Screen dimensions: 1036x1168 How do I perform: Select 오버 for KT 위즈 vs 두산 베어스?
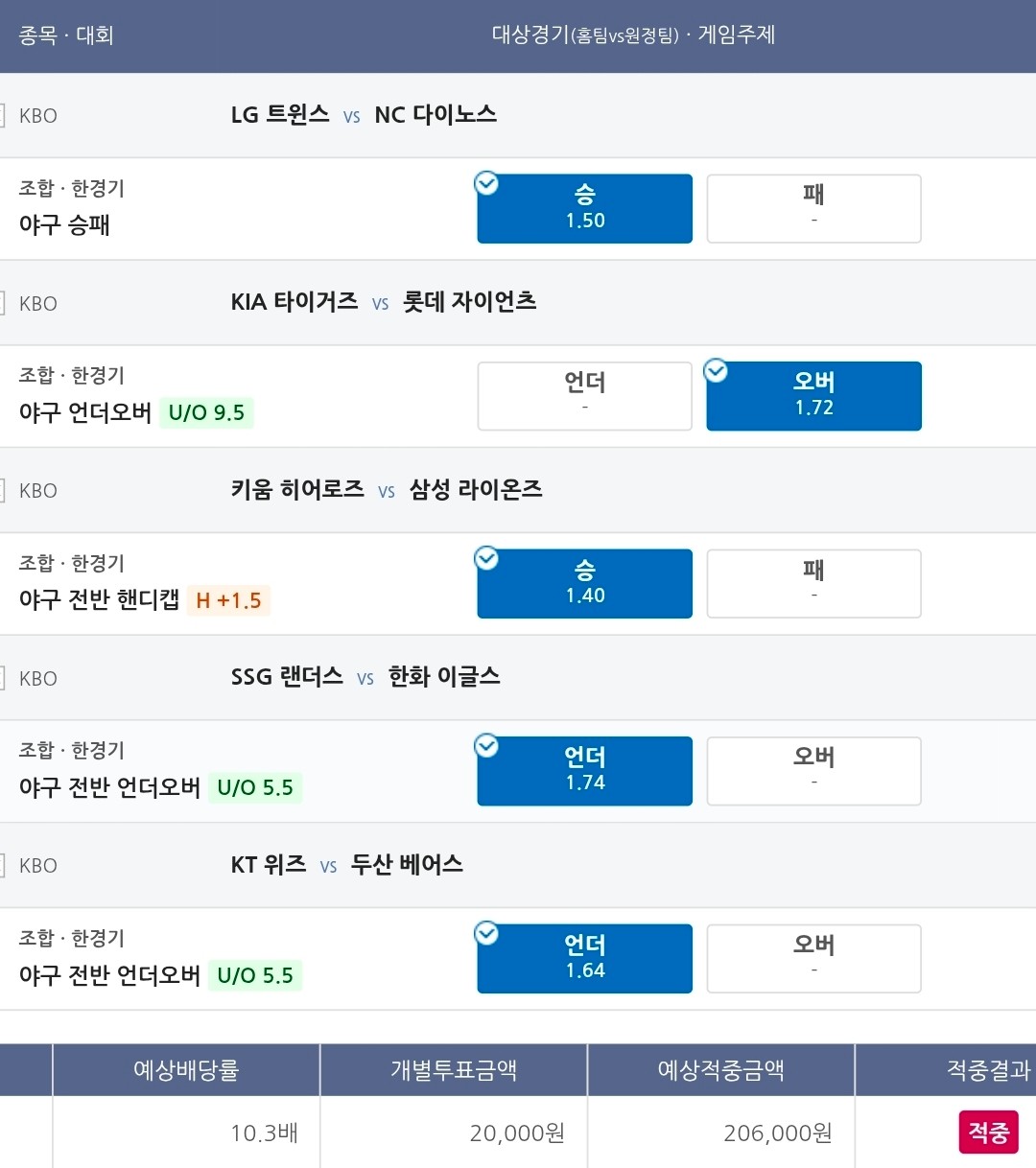coord(813,958)
